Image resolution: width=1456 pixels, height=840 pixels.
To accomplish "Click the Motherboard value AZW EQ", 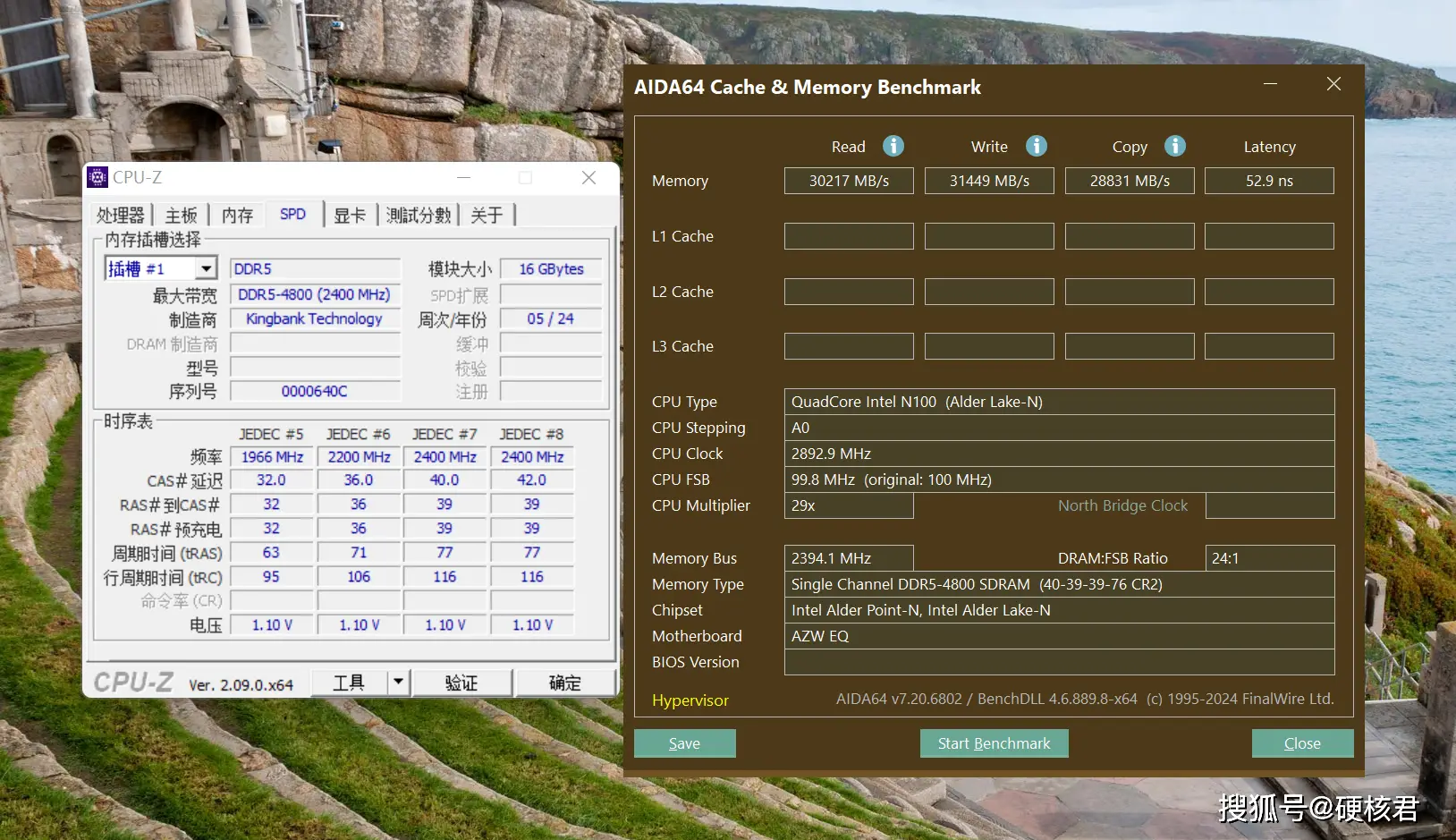I will (x=1059, y=636).
